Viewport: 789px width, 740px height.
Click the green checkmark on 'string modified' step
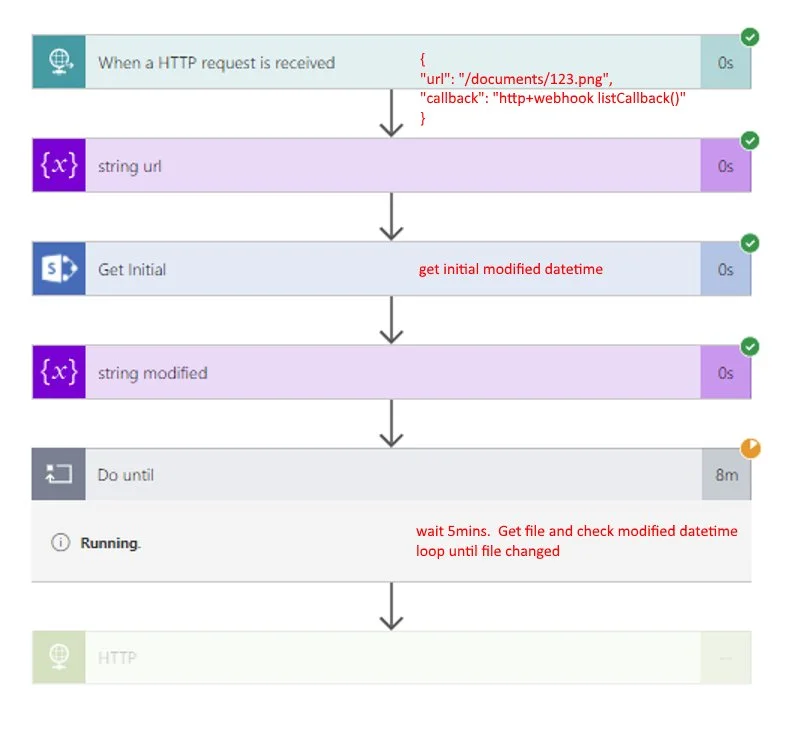pos(750,347)
